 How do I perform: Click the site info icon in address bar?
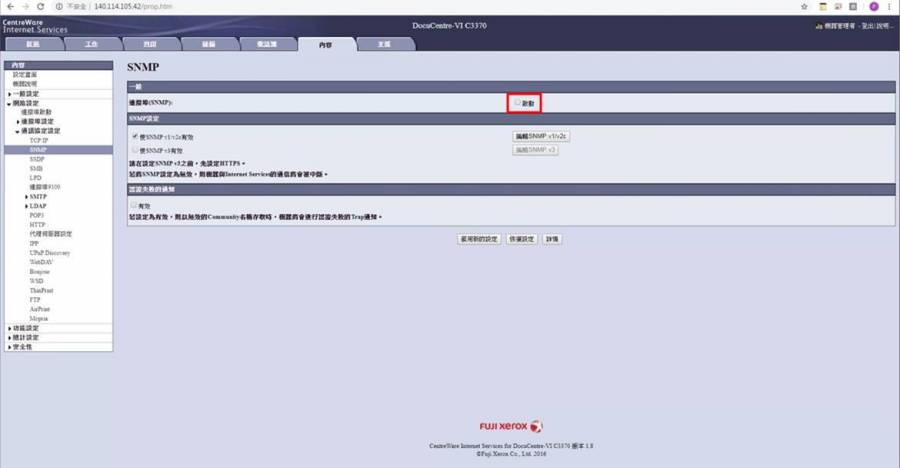(59, 6)
